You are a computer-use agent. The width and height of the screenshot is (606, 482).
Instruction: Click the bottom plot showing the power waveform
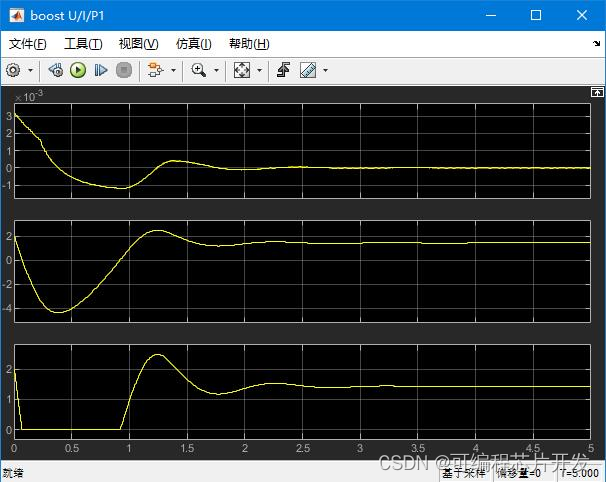pos(302,392)
